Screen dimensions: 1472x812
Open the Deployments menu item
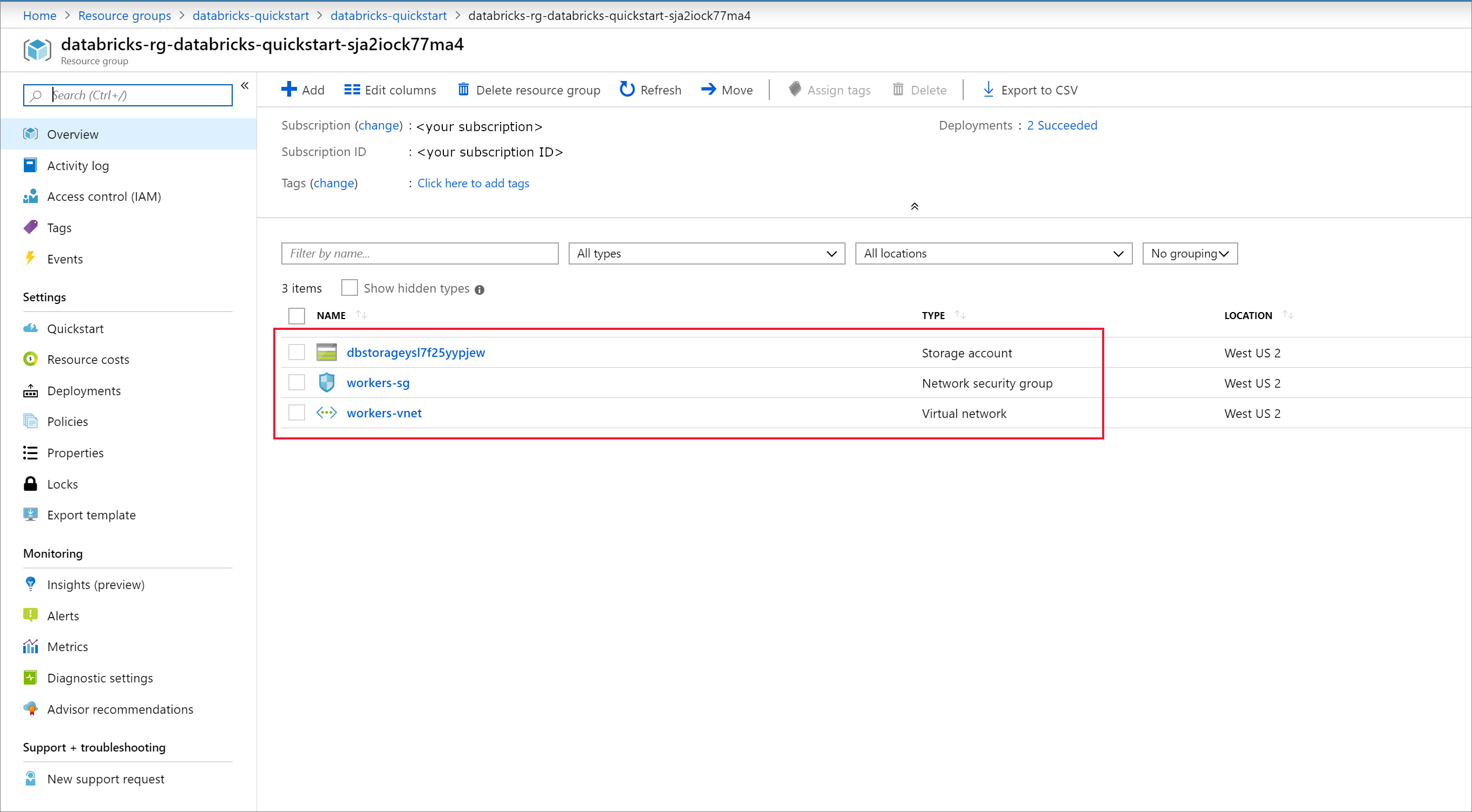(x=85, y=390)
